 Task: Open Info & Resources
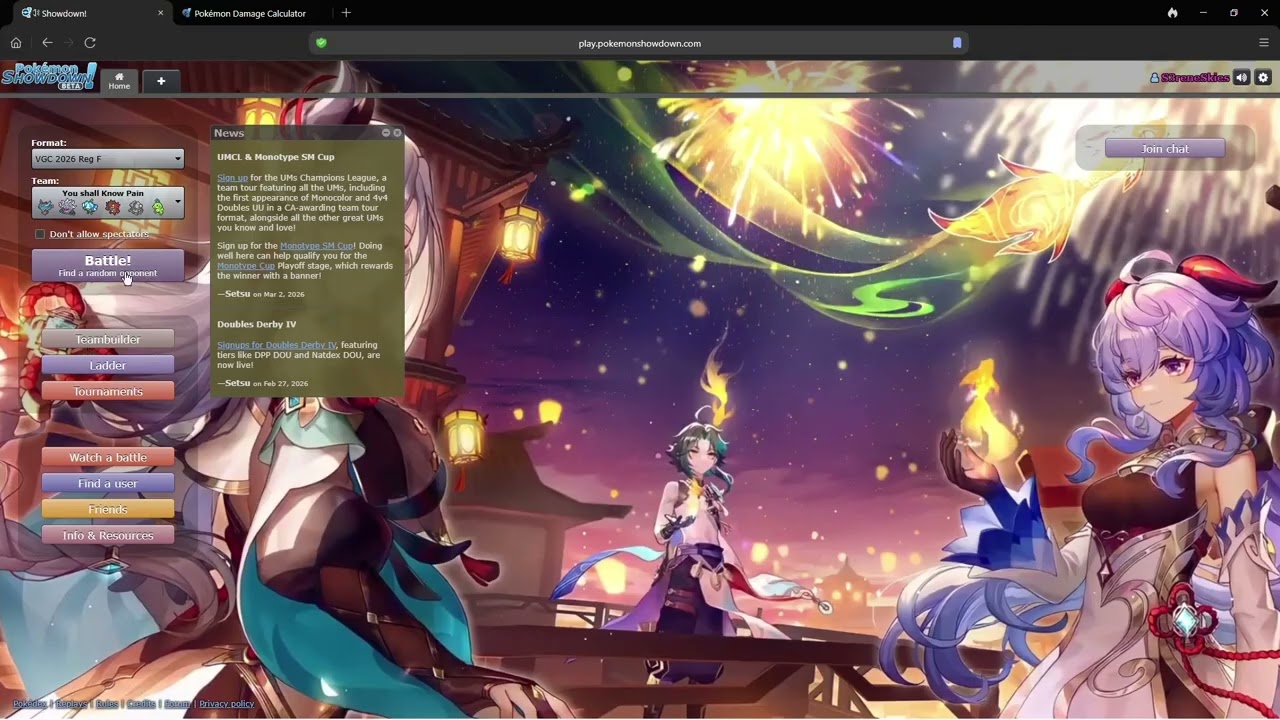pos(108,536)
